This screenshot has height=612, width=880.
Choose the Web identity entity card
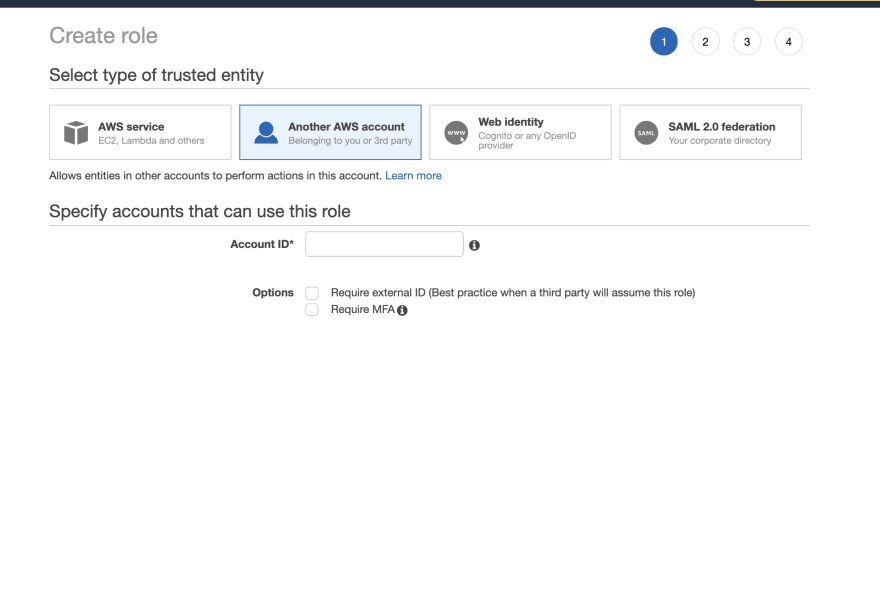tap(520, 133)
